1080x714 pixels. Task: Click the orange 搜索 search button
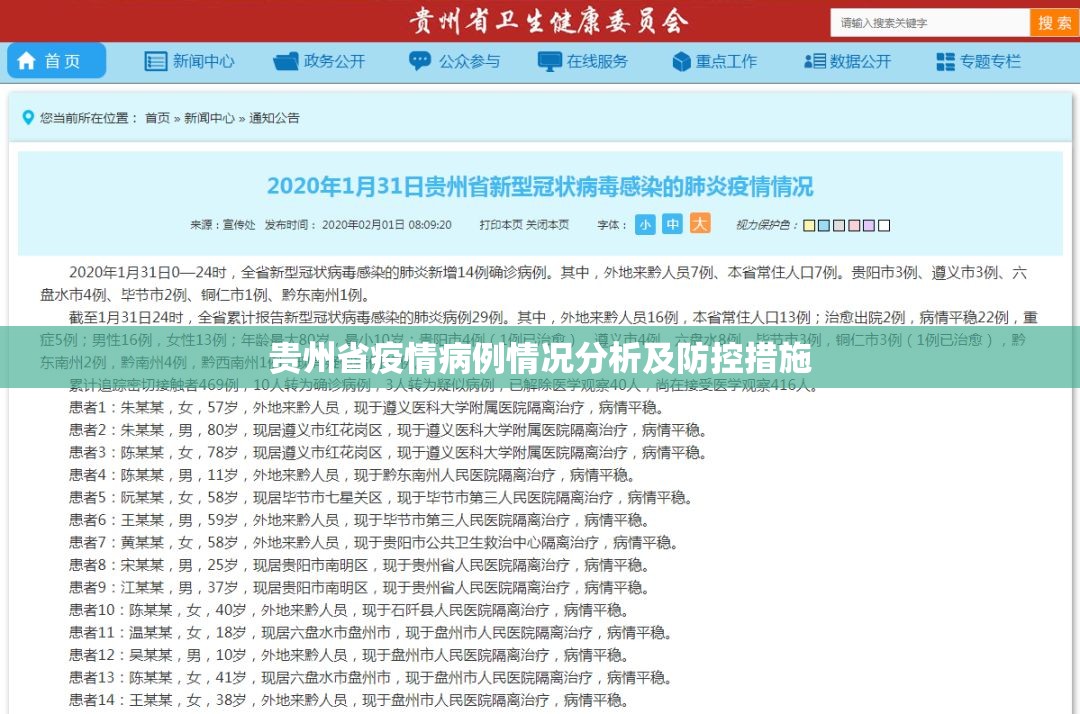point(1054,23)
